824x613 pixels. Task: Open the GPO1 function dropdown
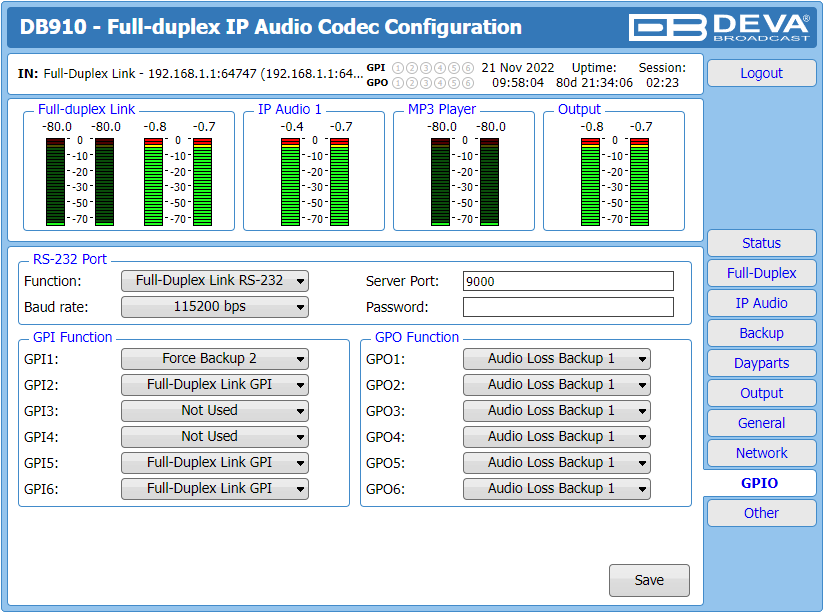(557, 359)
